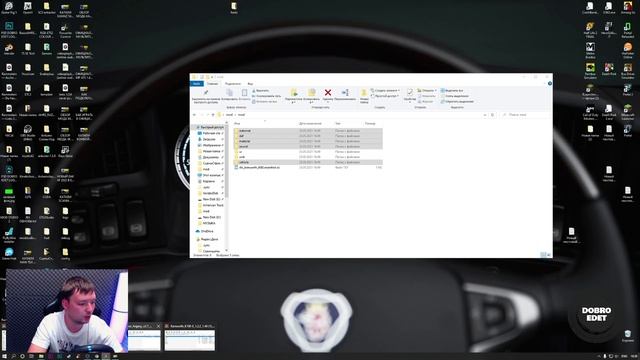This screenshot has width=640, height=360.
Task: Switch to the Вид ribbon tab
Action: (250, 84)
